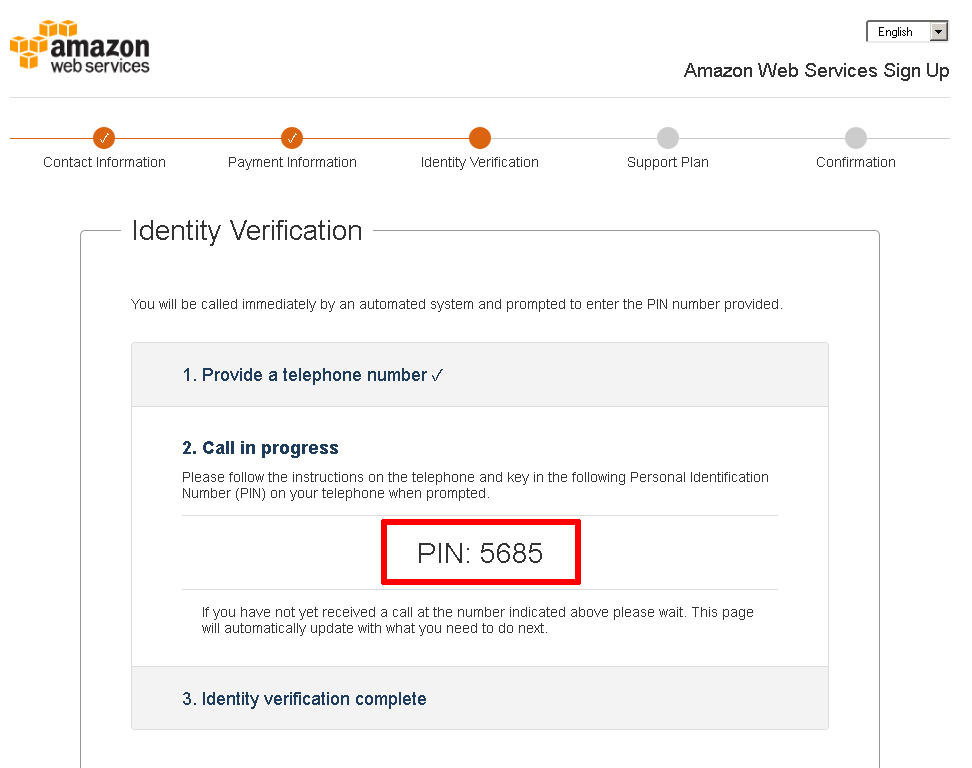Click the gray Support Plan step circle
972x768 pixels.
coord(668,138)
